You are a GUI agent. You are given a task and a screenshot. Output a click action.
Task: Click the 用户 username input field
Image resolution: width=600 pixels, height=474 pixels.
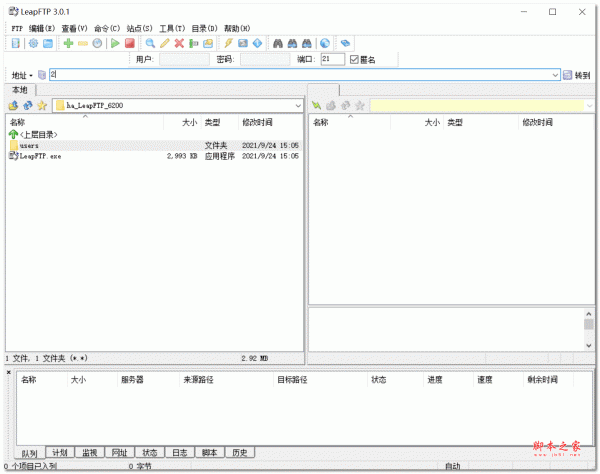click(x=184, y=59)
